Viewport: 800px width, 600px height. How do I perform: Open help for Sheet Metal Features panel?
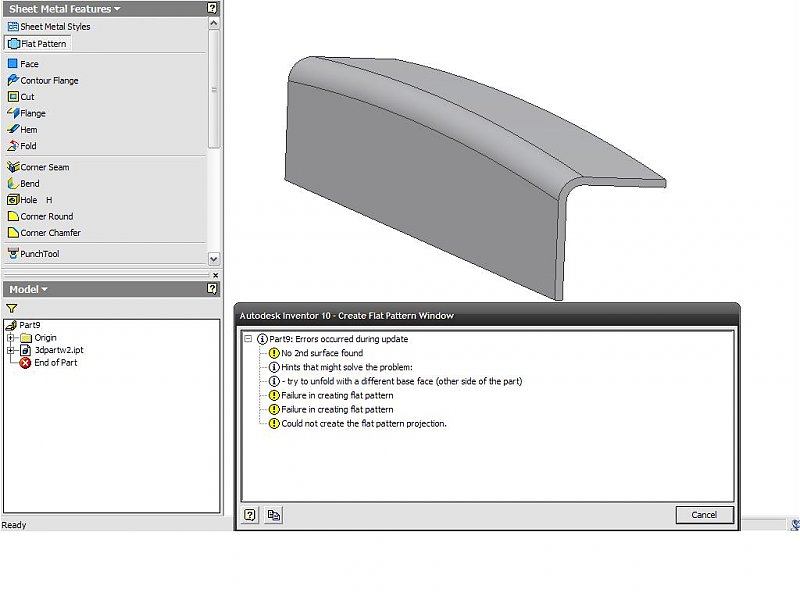[x=212, y=8]
